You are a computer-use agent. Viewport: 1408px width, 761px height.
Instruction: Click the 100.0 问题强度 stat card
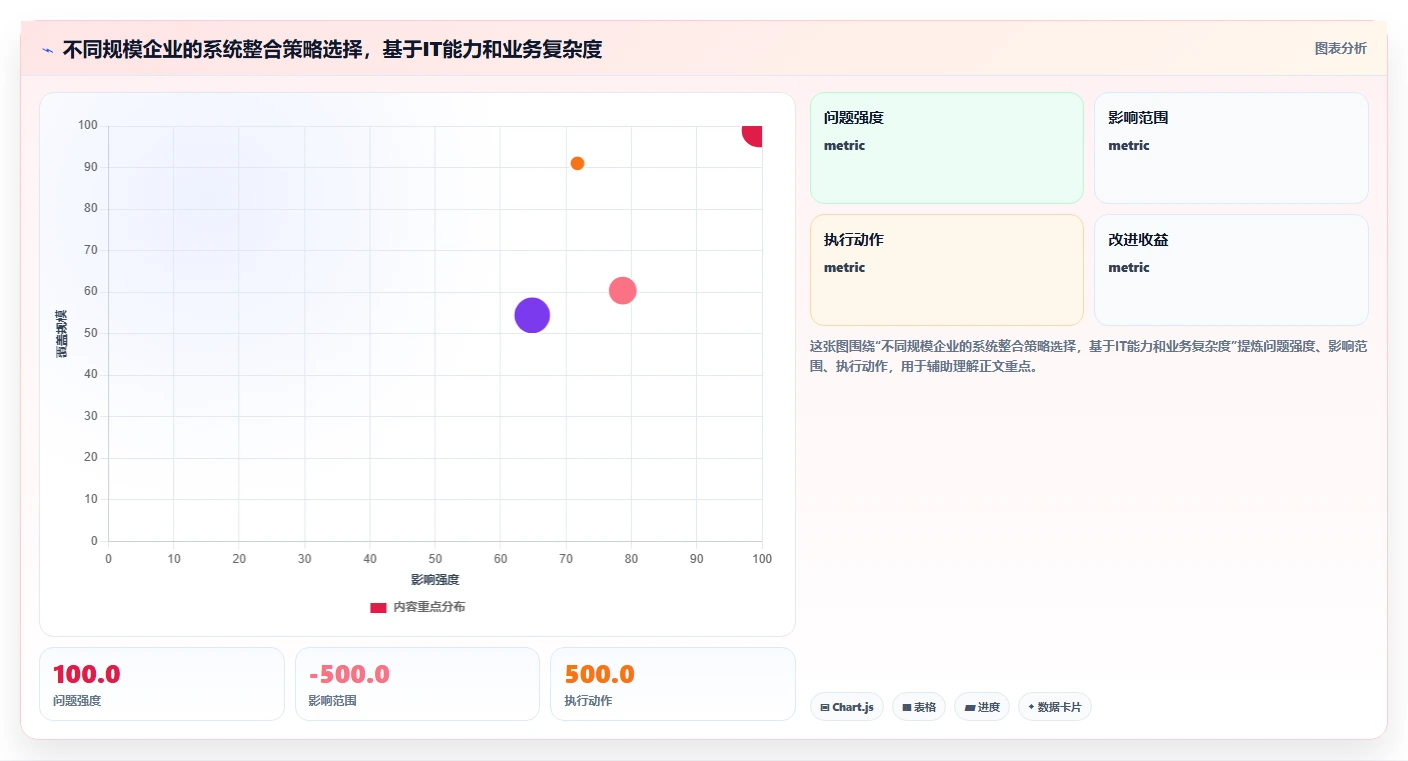point(162,684)
